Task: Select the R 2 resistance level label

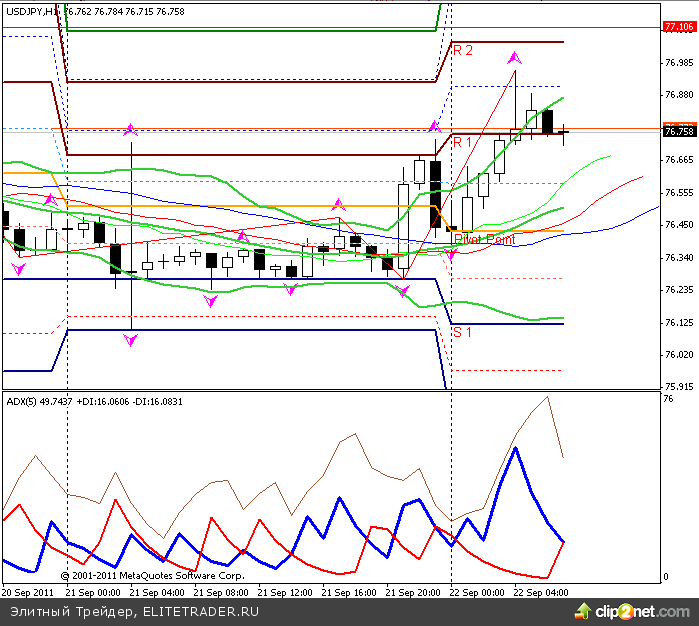Action: click(x=463, y=50)
